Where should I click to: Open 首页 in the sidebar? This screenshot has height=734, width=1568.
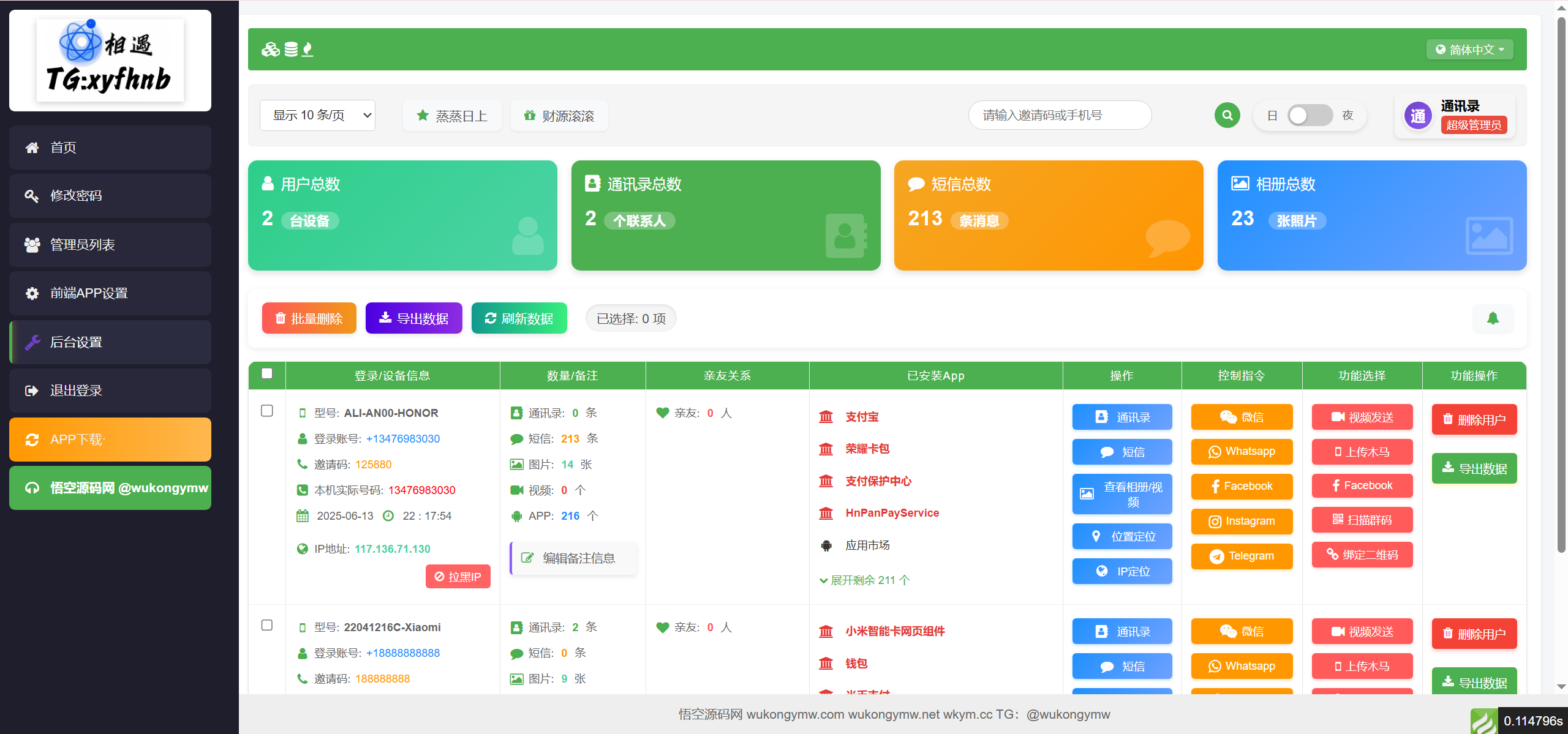[110, 148]
